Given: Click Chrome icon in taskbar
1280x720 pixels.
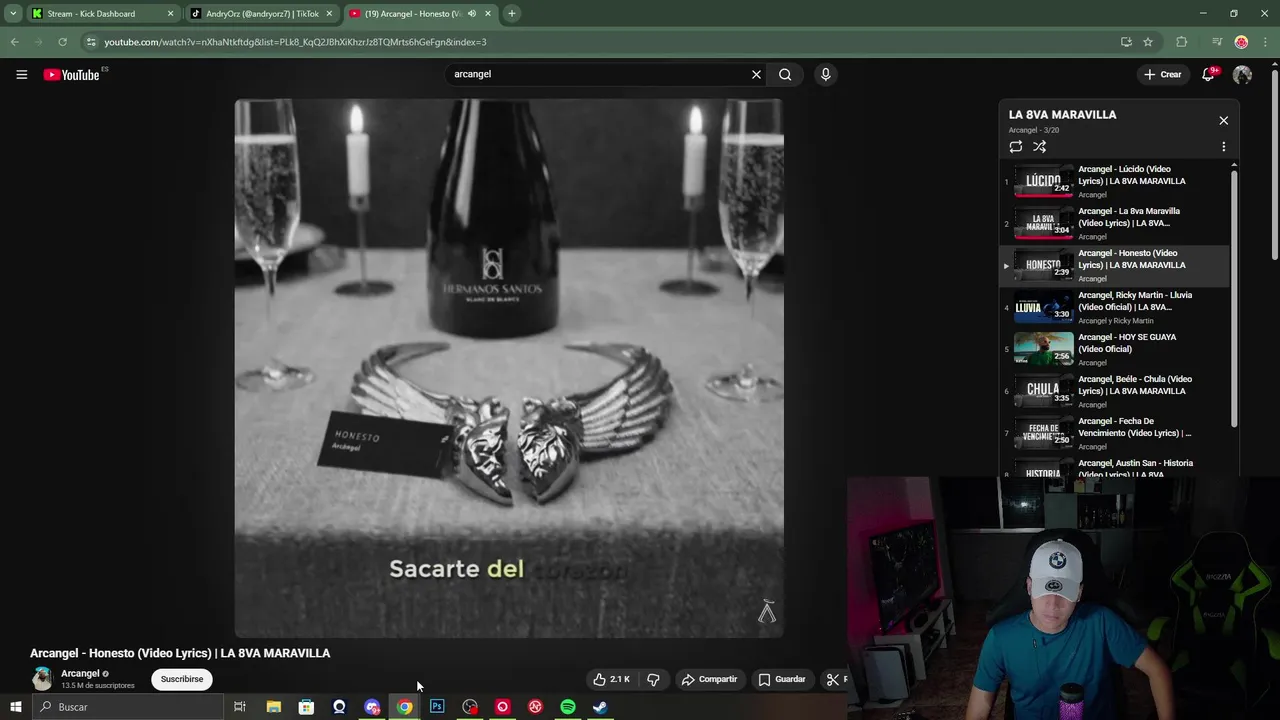Looking at the screenshot, I should pos(404,707).
